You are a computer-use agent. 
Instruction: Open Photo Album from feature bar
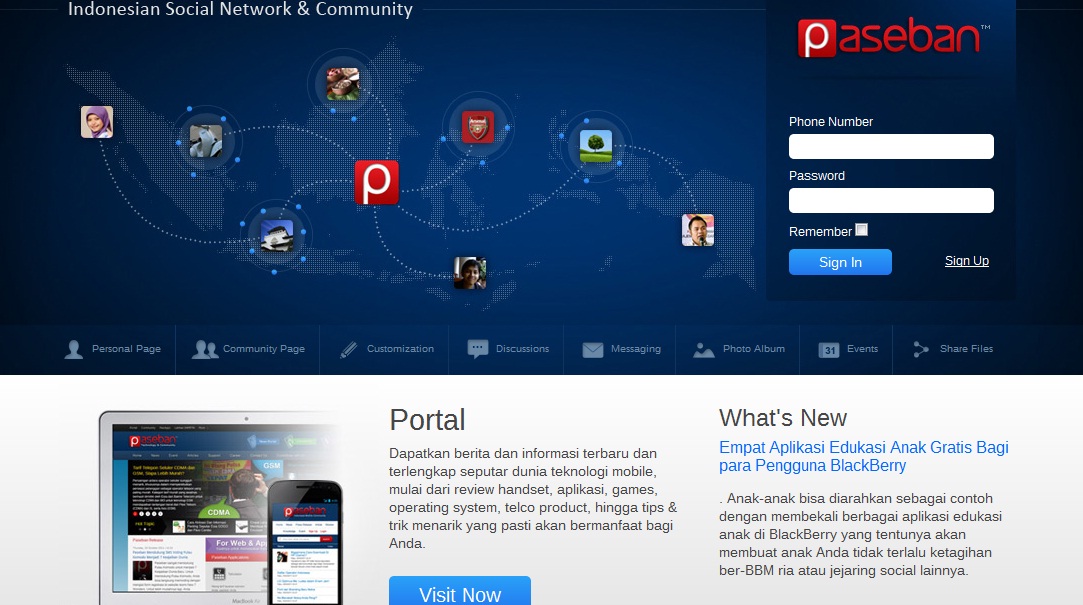click(738, 349)
